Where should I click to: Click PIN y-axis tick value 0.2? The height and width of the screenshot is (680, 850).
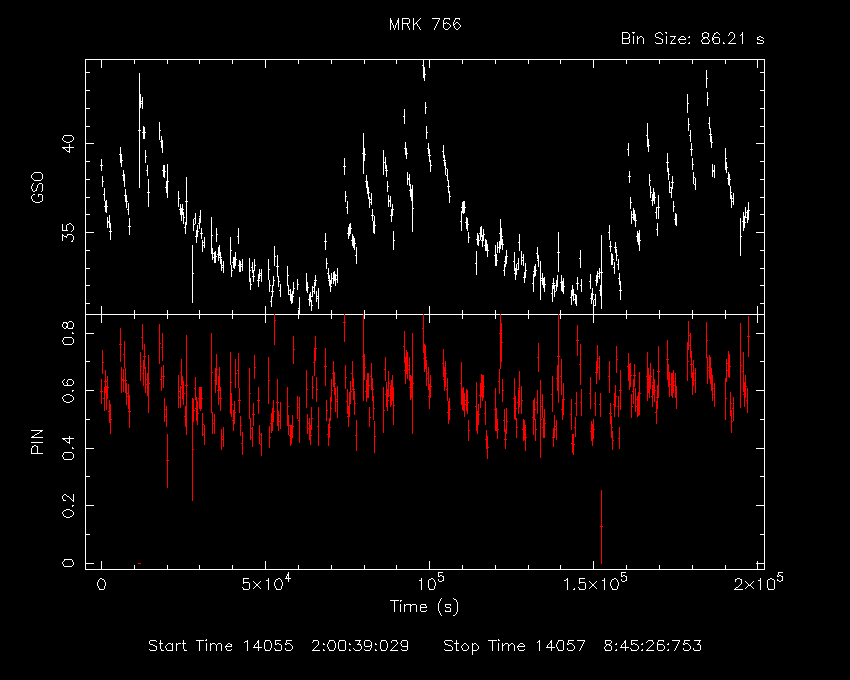coord(68,505)
